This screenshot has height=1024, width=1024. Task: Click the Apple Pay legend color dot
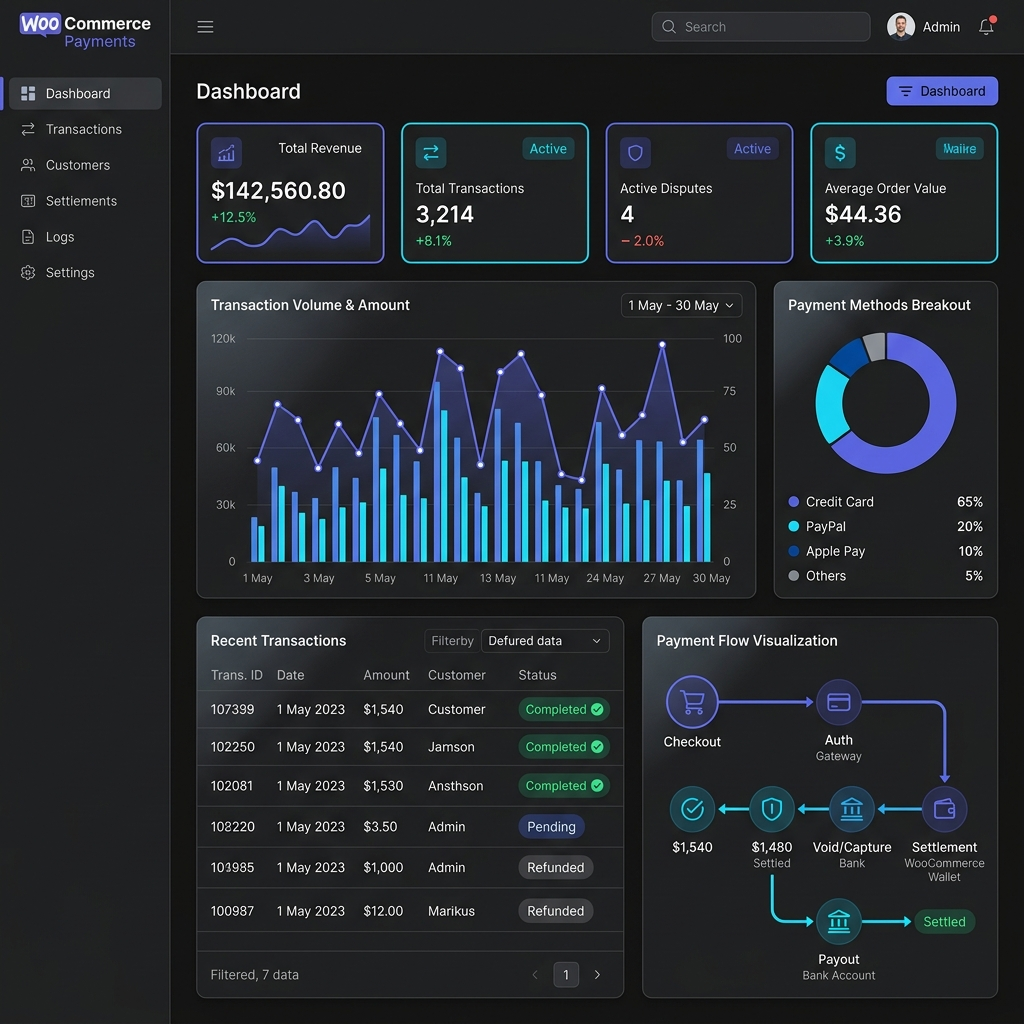coord(793,551)
